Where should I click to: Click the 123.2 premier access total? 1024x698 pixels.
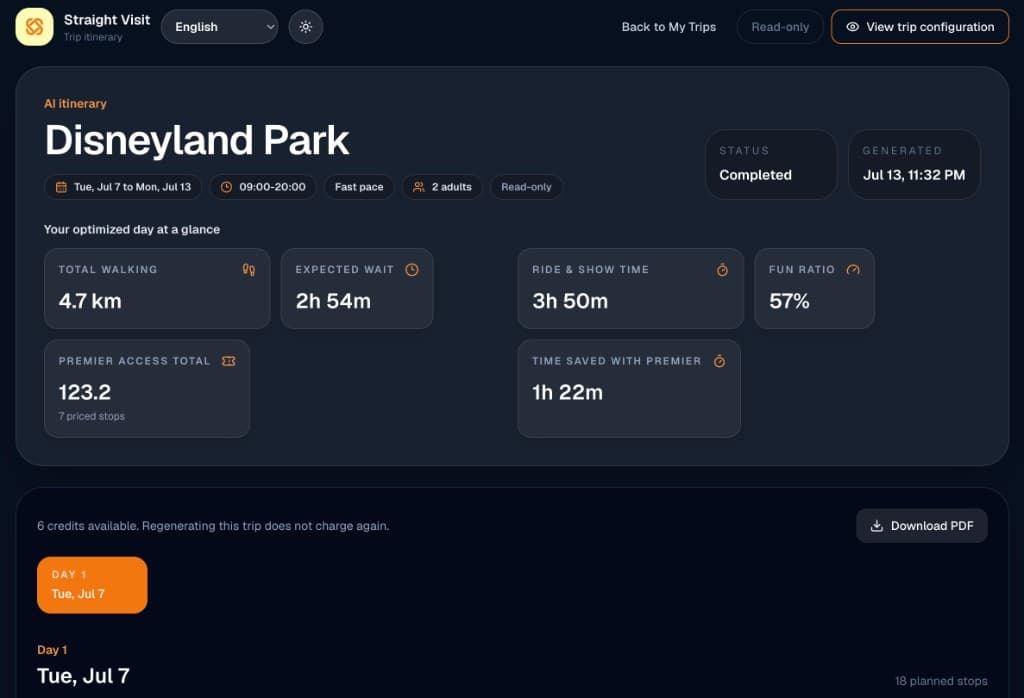point(85,392)
